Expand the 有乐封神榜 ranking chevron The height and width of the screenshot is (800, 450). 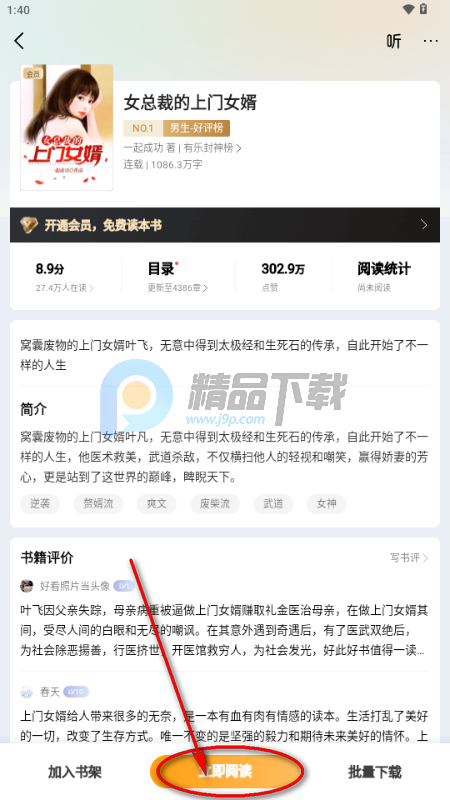click(239, 148)
